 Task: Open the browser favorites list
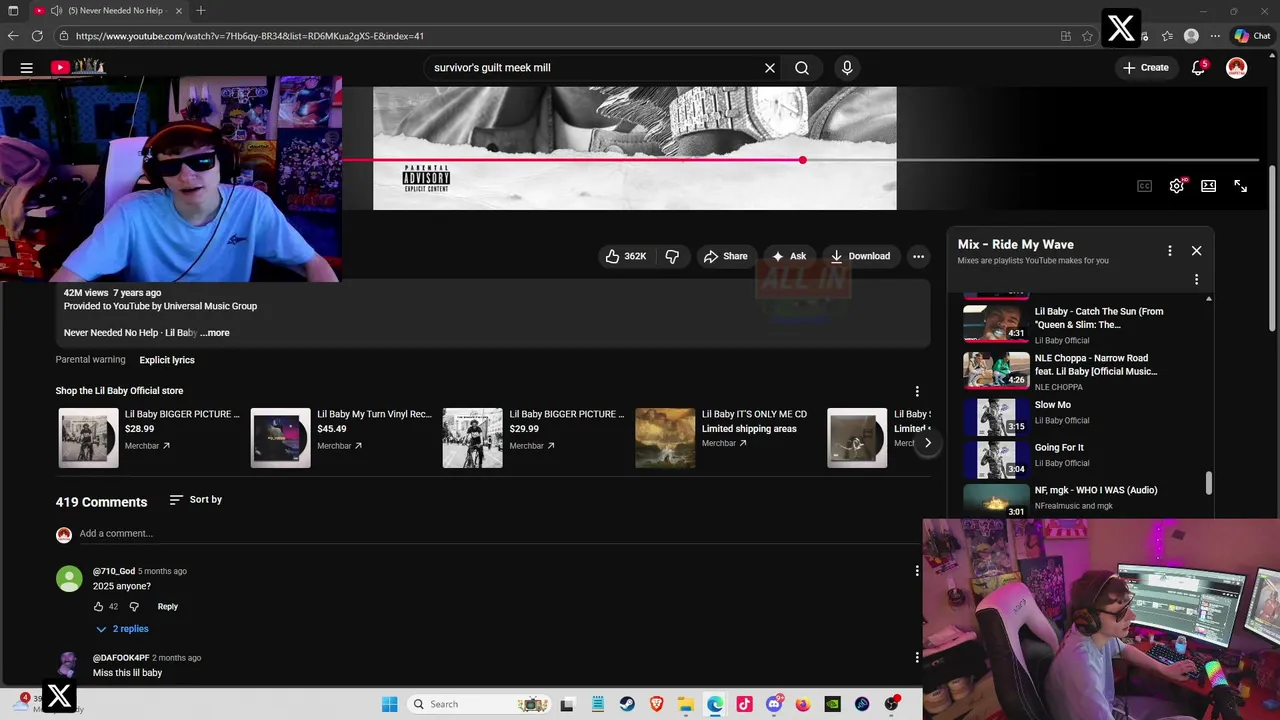point(1167,36)
